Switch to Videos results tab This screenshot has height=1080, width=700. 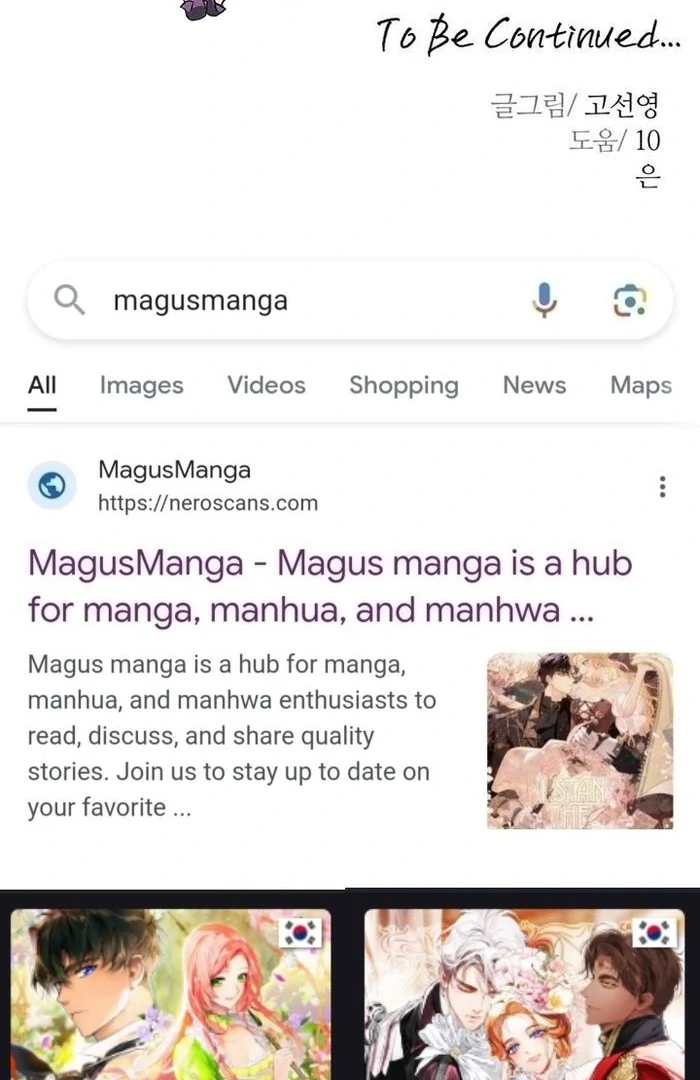(x=267, y=385)
